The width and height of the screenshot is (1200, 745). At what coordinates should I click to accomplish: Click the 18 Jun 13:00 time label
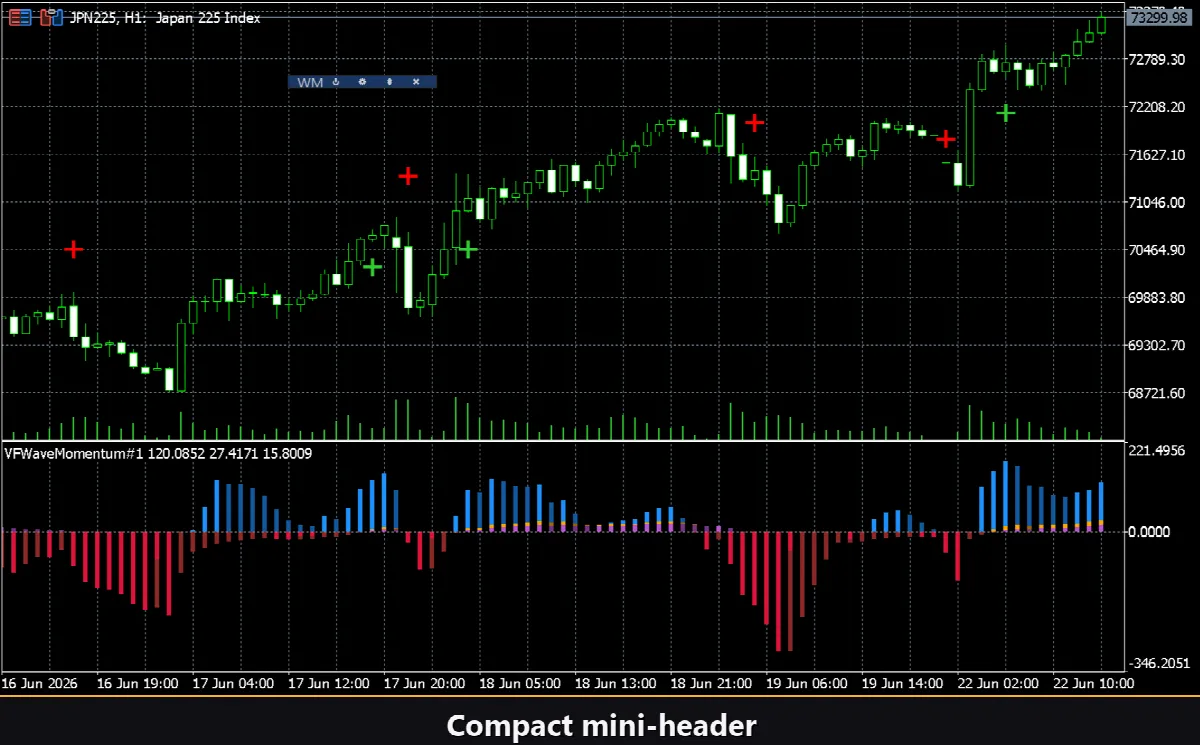pos(615,684)
